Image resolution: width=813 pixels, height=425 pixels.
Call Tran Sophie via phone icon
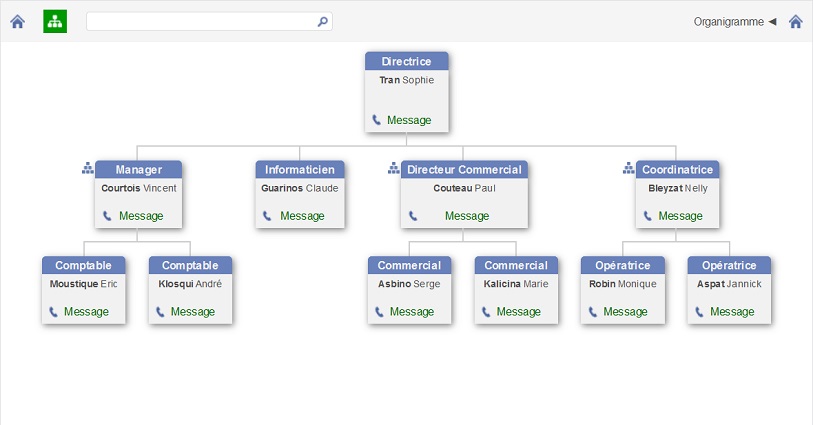coord(376,120)
